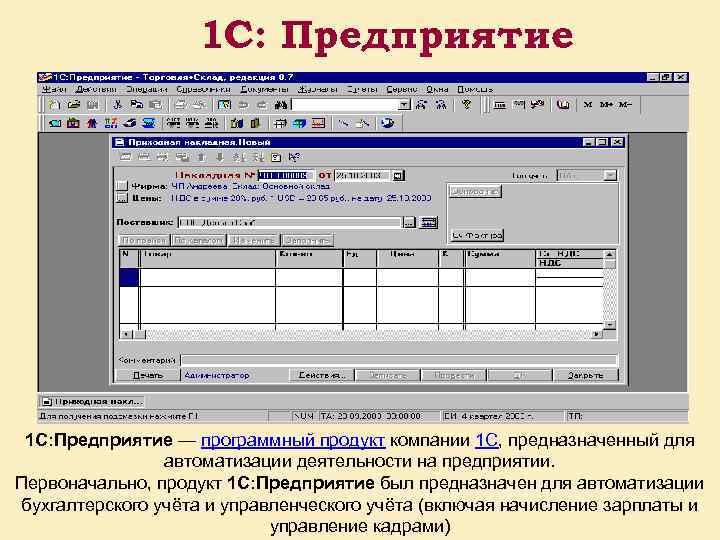Open the Файл menu
The width and height of the screenshot is (720, 540).
click(x=54, y=89)
